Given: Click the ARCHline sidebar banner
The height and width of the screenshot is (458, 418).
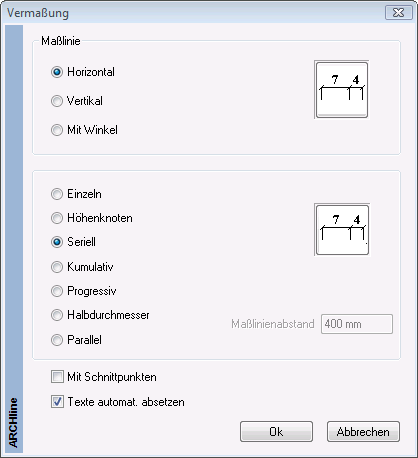Looking at the screenshot, I should (x=14, y=239).
